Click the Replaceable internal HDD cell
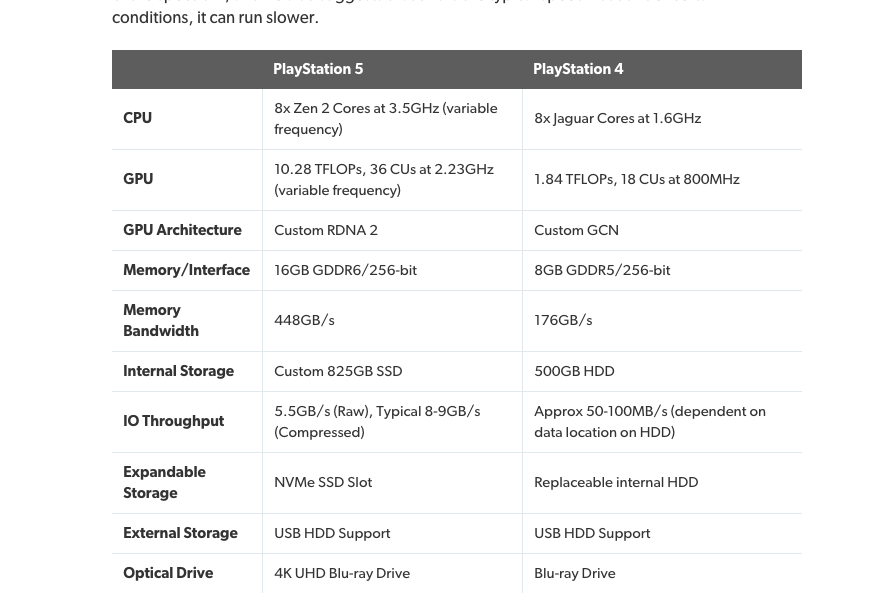 click(616, 482)
